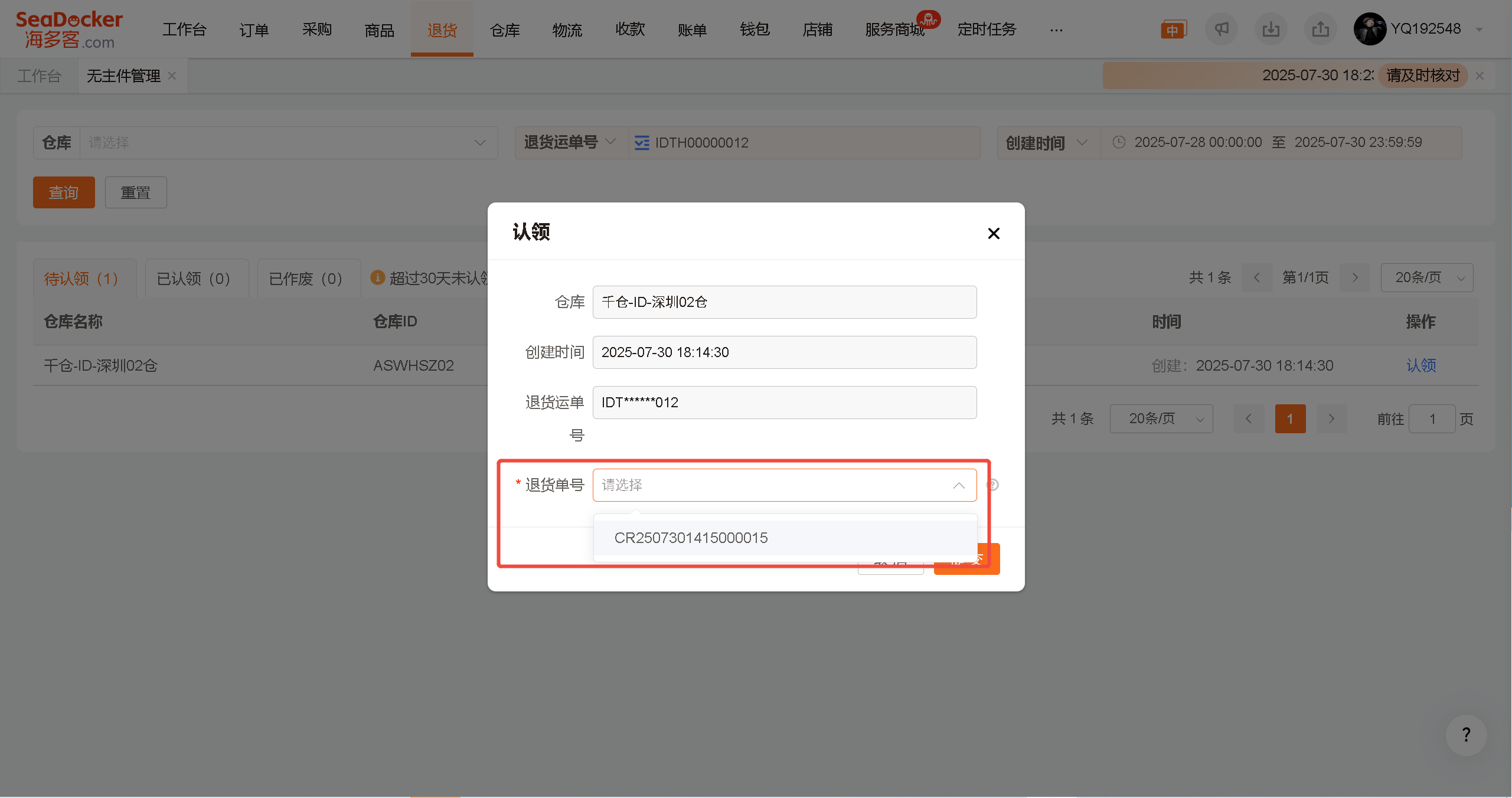Click the dialog 退货运单号 field IDT******012

coord(785,403)
